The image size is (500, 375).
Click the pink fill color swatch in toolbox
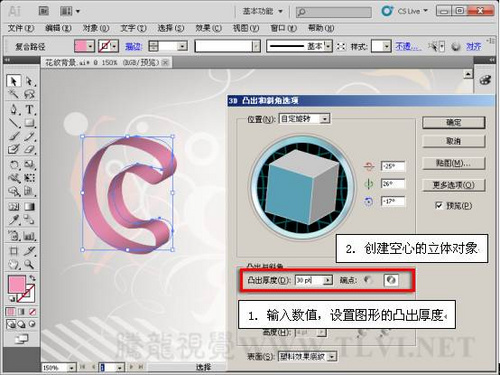pos(17,285)
